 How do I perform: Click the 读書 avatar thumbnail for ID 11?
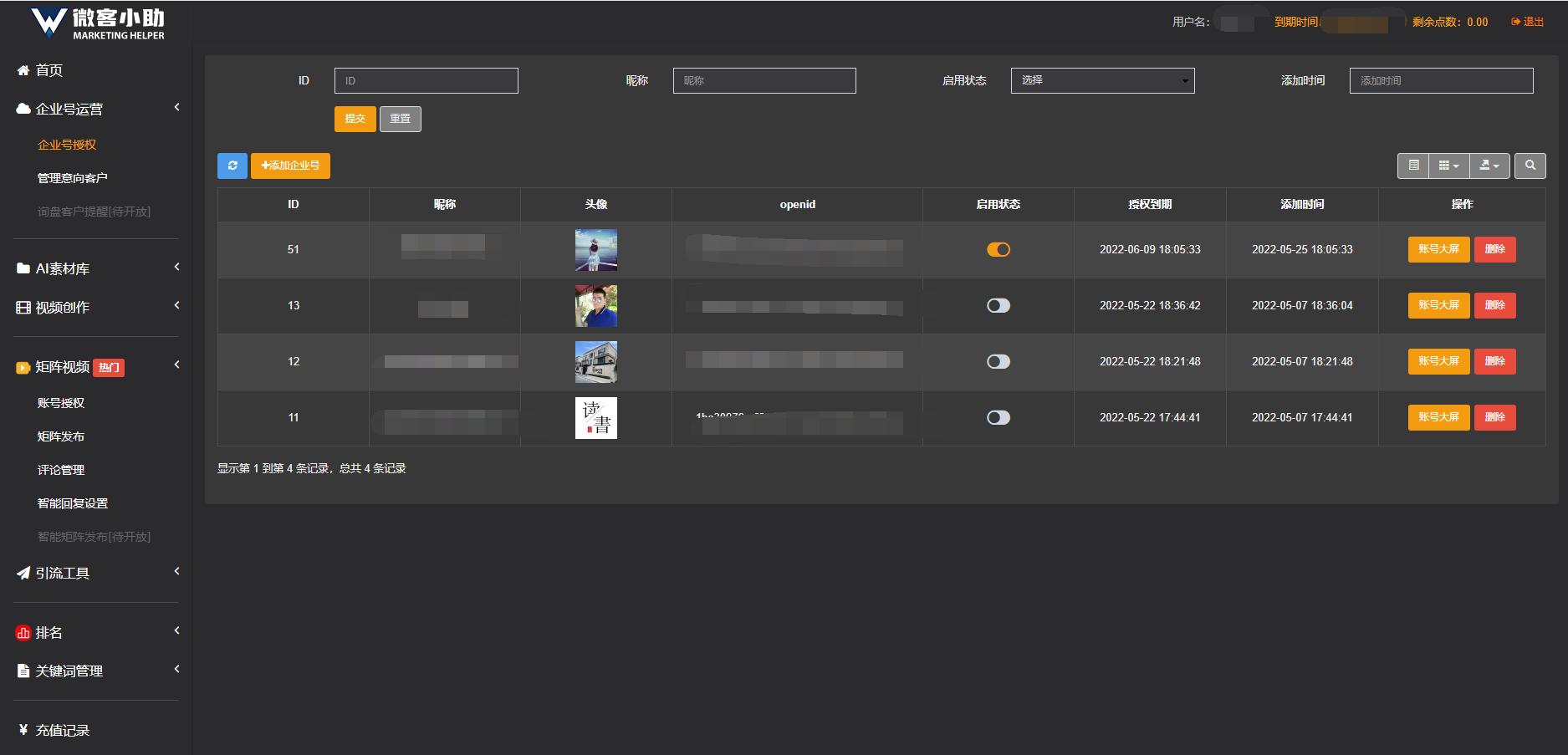(596, 418)
